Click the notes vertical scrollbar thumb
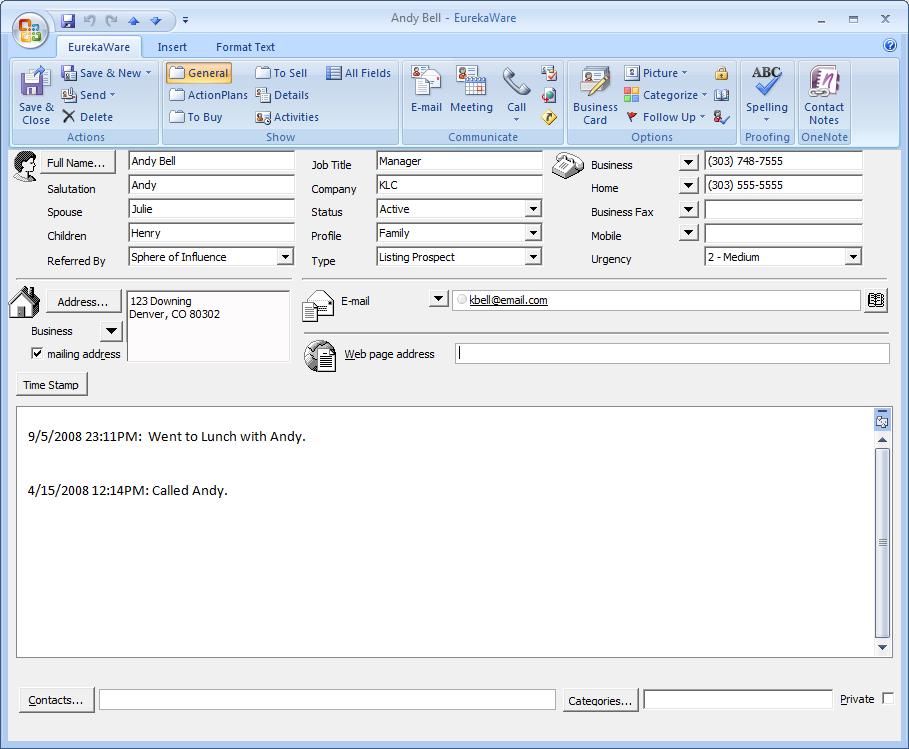The image size is (909, 749). tap(882, 543)
